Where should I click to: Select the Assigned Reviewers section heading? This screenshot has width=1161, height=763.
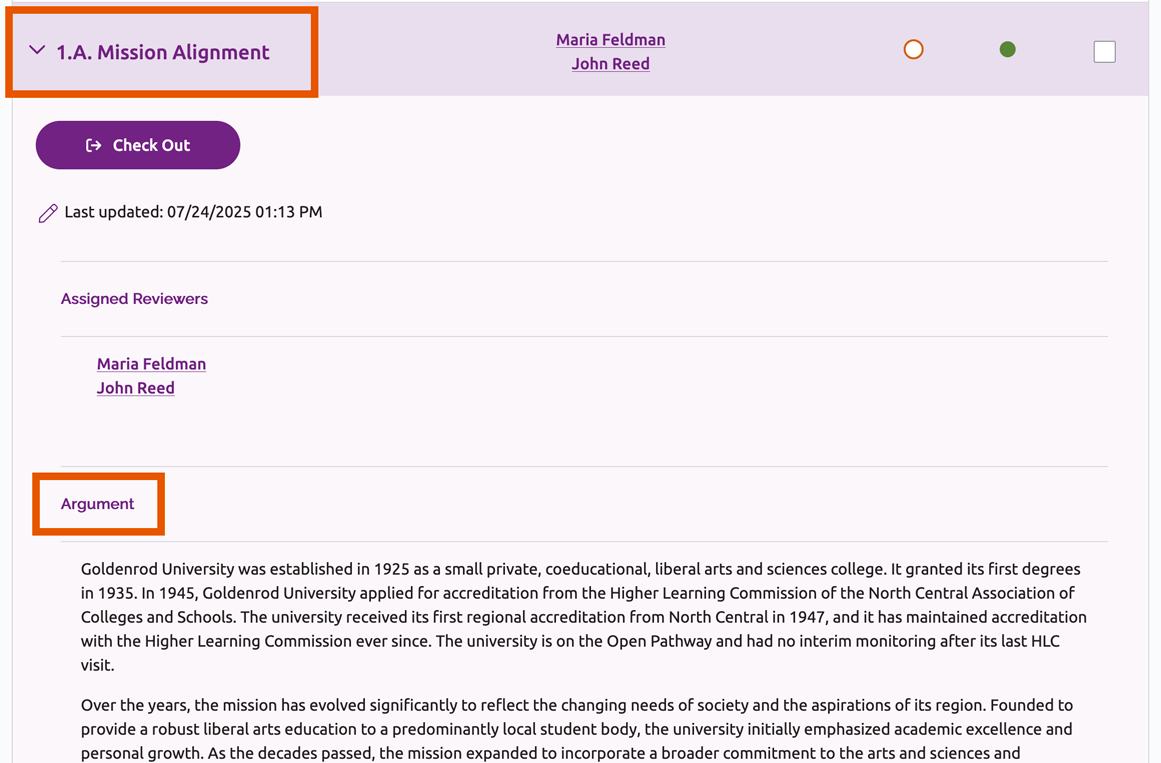pyautogui.click(x=134, y=299)
